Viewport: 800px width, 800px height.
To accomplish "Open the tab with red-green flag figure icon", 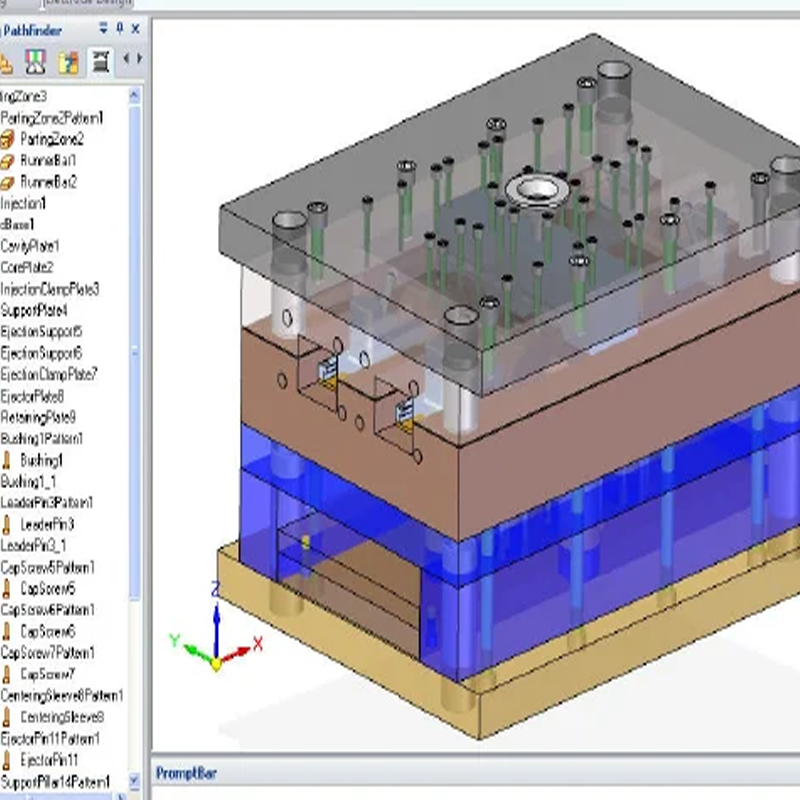I will (36, 62).
